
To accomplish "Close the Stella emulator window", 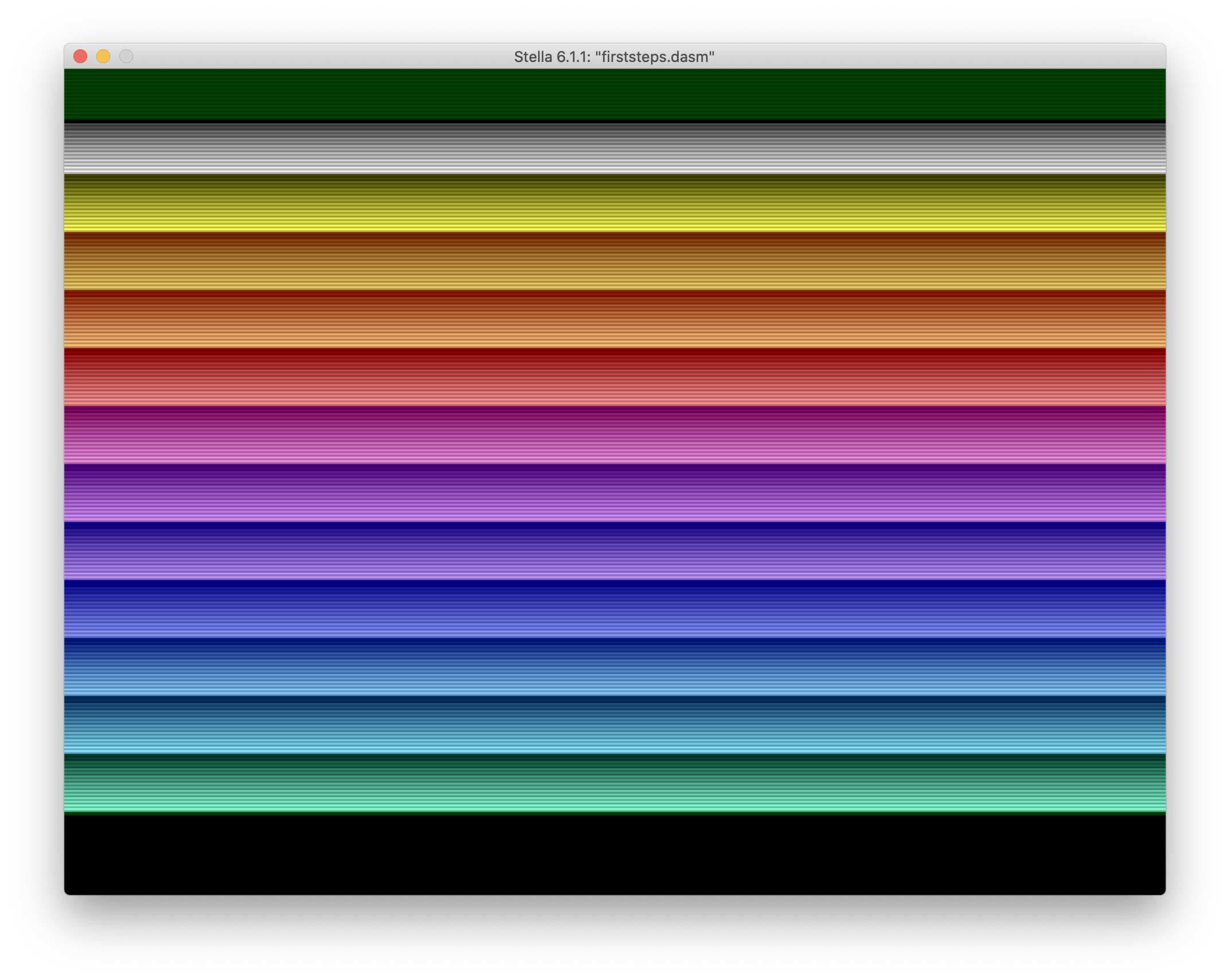I will [x=80, y=56].
